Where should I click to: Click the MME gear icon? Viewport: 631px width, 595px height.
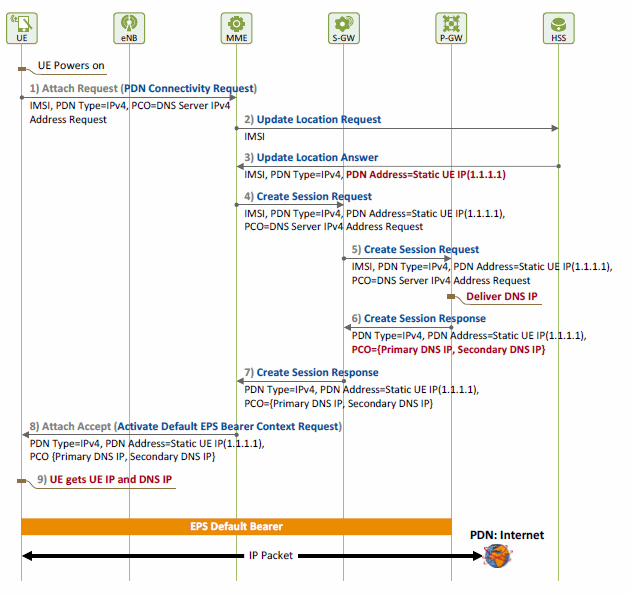tap(236, 28)
